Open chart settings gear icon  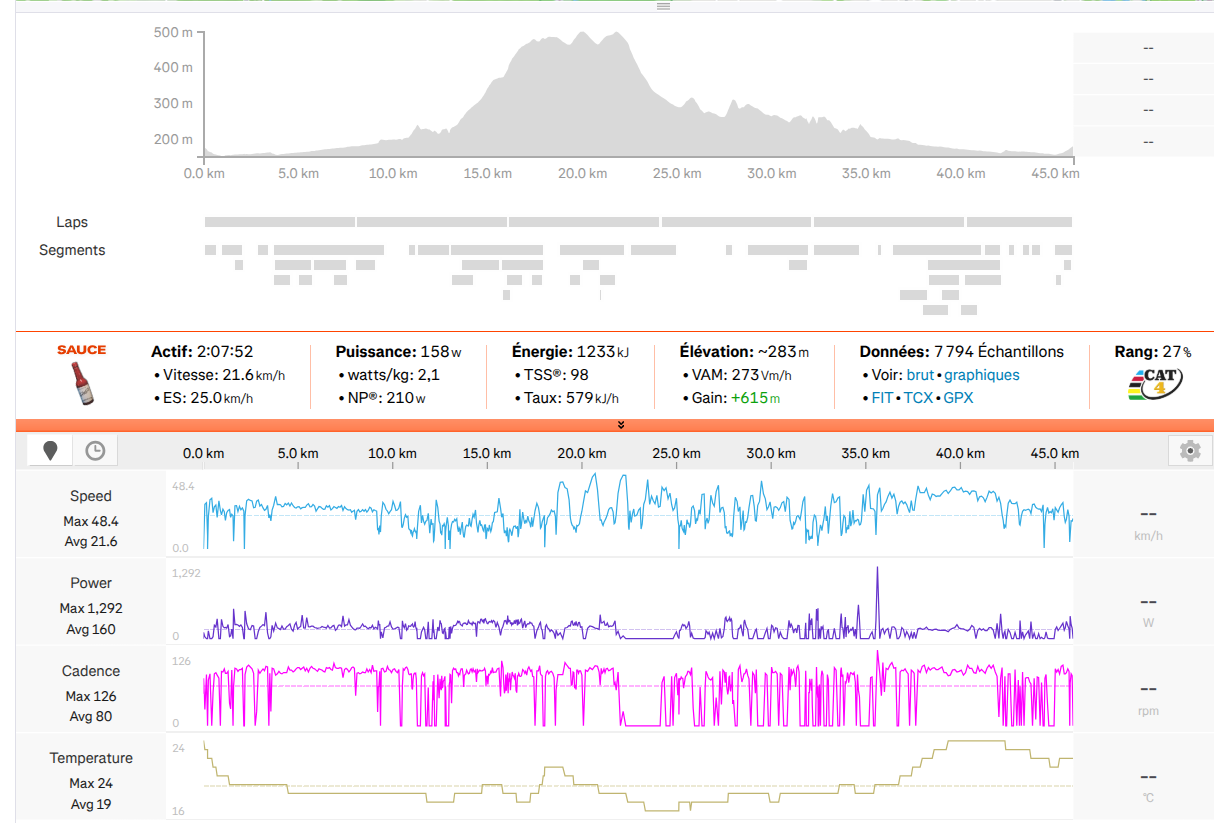click(x=1190, y=451)
